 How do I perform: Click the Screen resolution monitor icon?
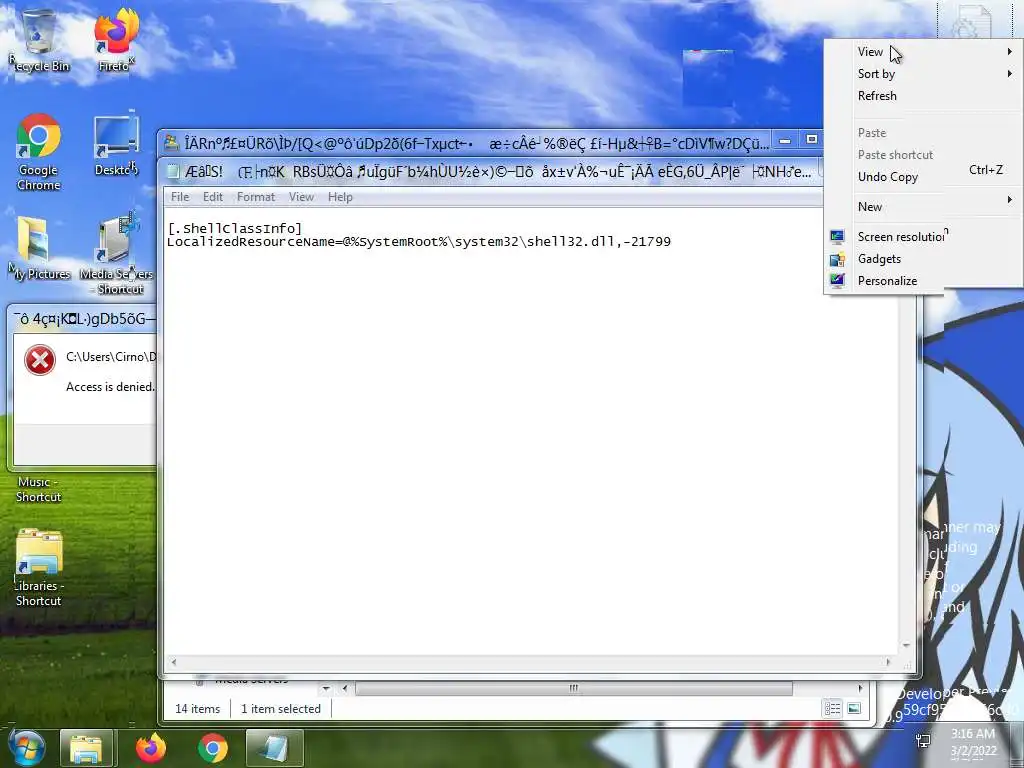coord(837,236)
